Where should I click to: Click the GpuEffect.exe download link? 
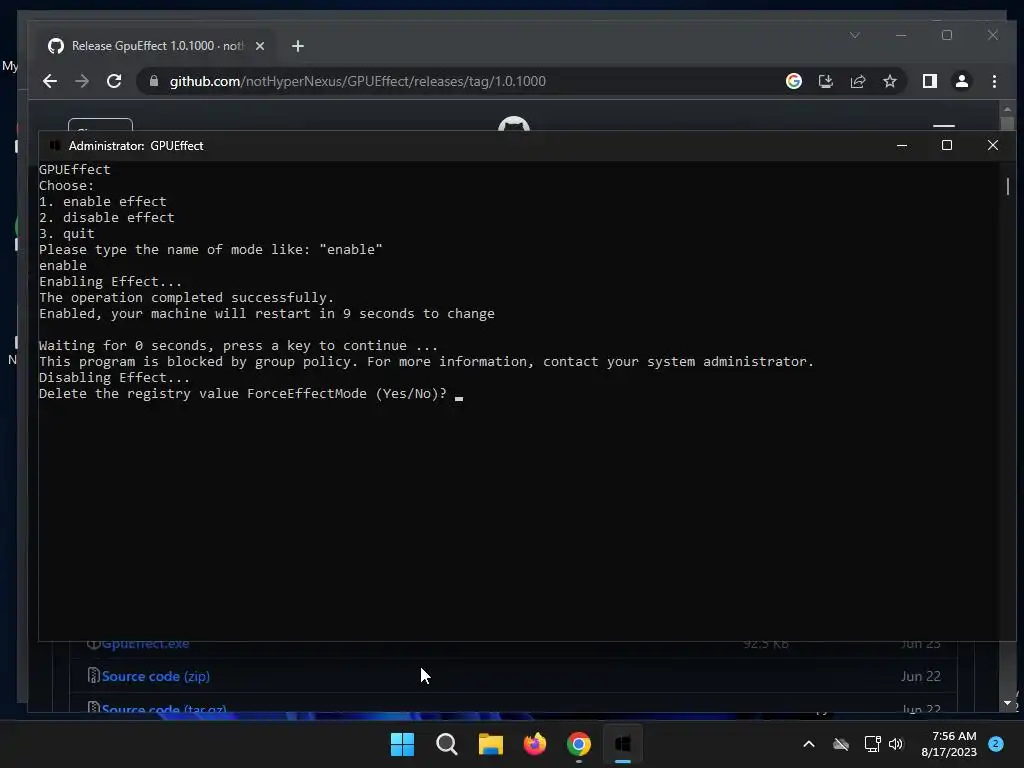pyautogui.click(x=145, y=644)
